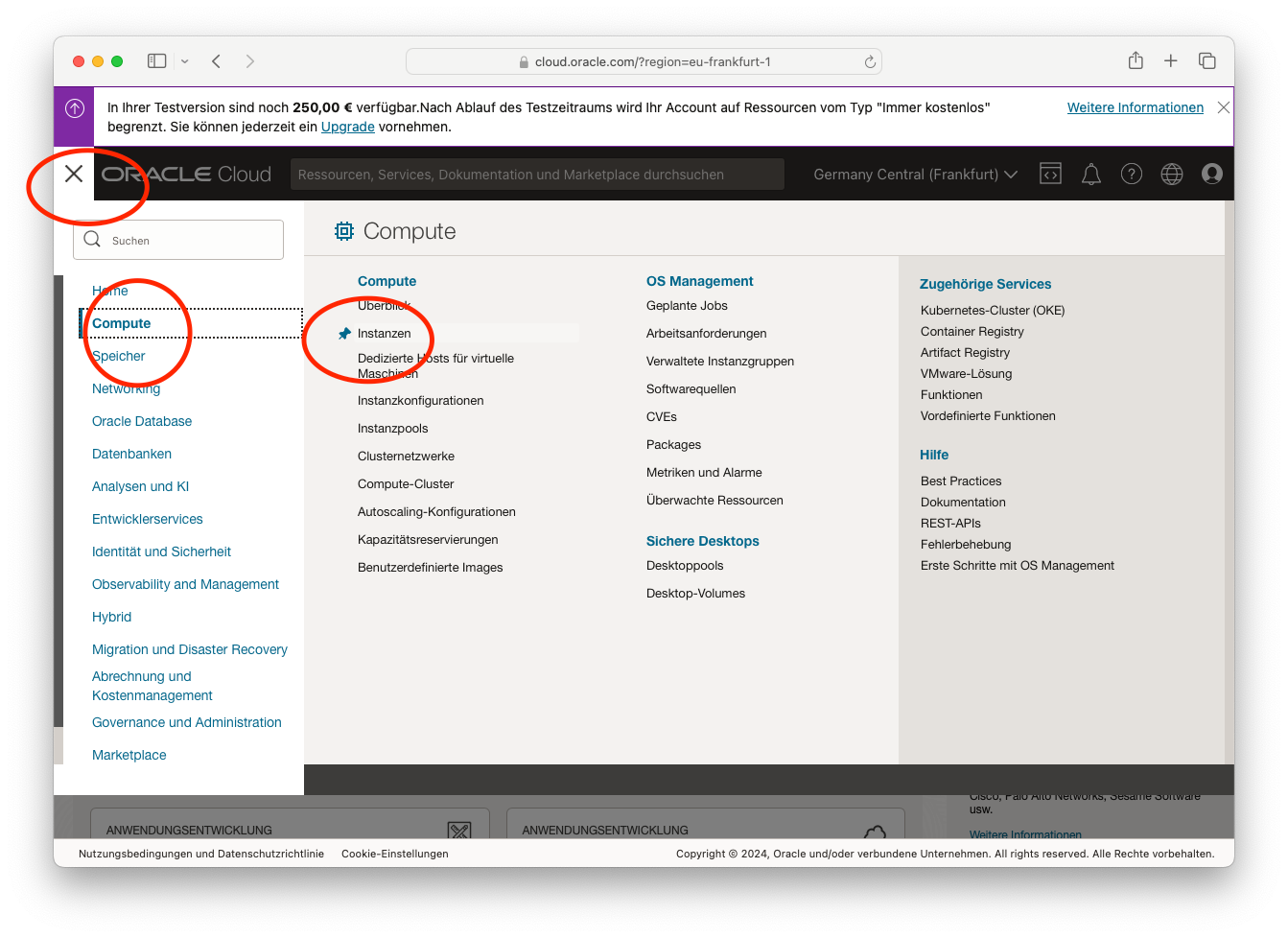Open Softwarequellen link
This screenshot has height=938, width=1288.
(x=691, y=389)
